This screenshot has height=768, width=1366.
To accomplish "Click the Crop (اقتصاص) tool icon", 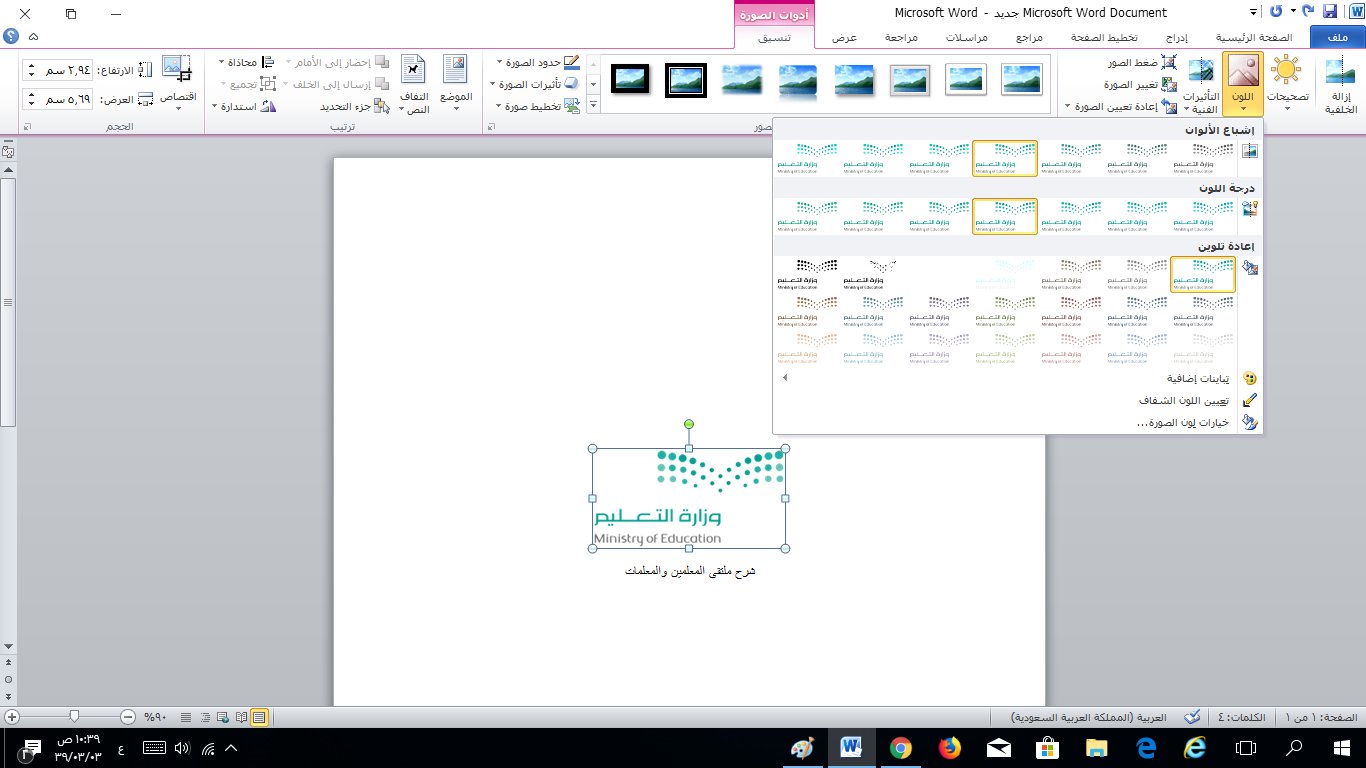I will (x=178, y=70).
